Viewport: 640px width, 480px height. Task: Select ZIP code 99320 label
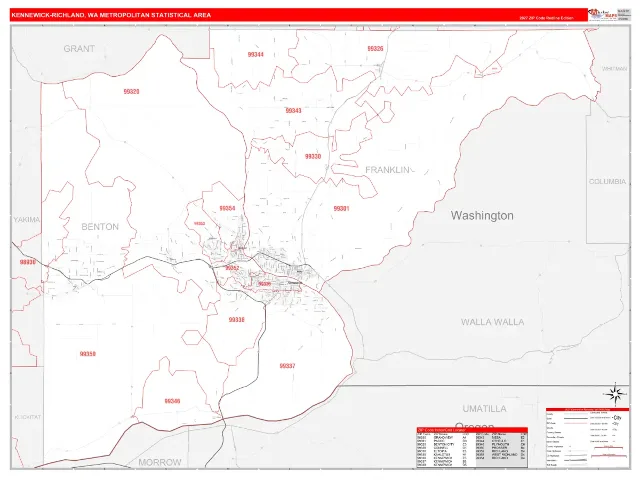(131, 91)
